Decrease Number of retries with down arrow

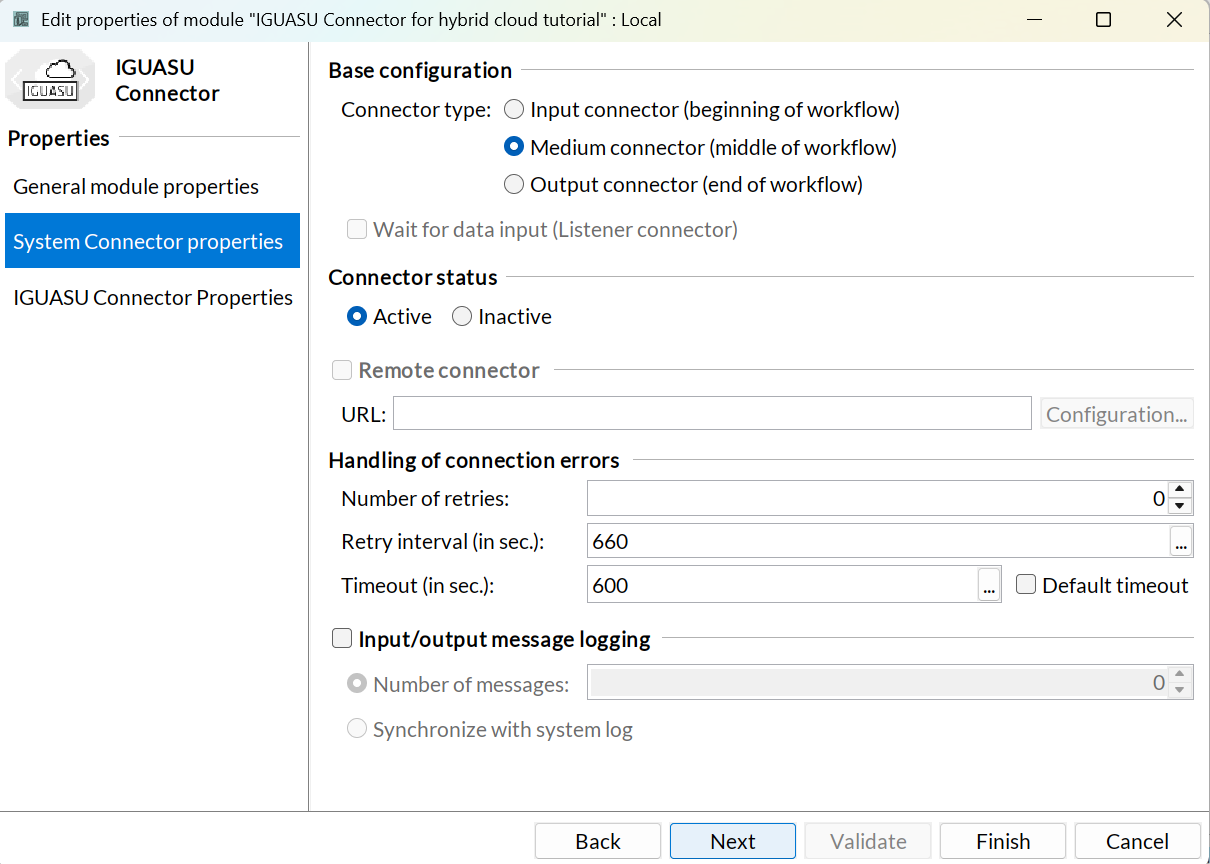[1180, 507]
